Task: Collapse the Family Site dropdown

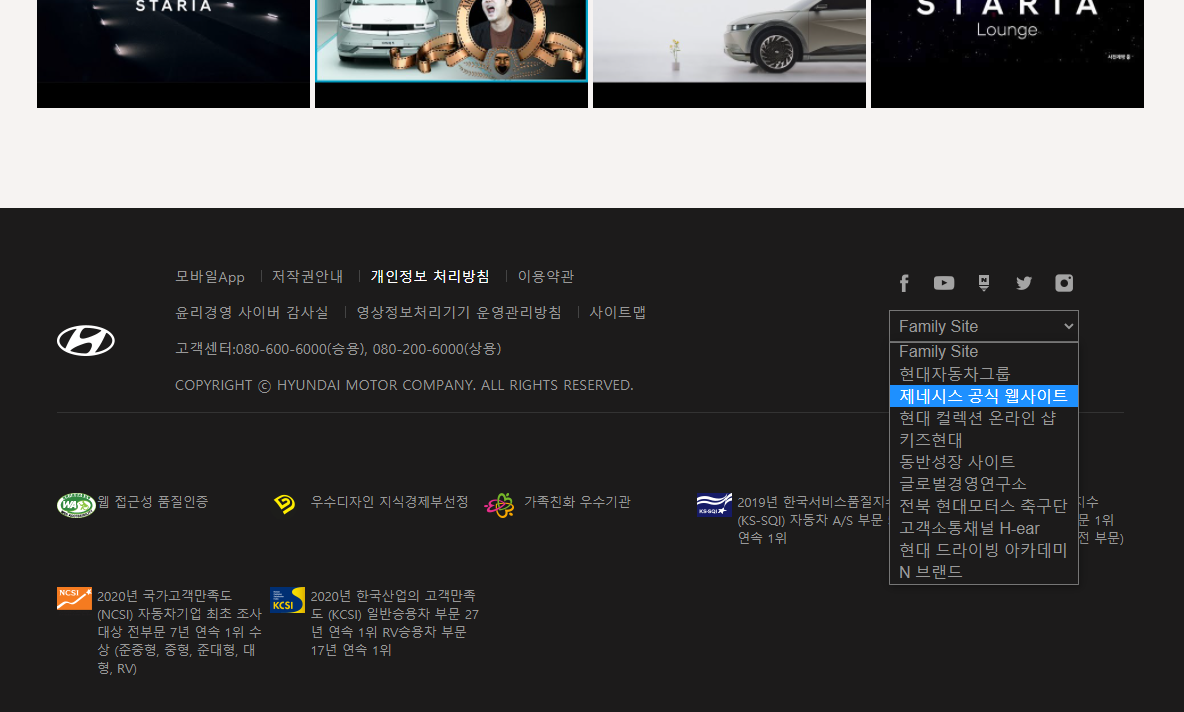Action: pyautogui.click(x=984, y=326)
